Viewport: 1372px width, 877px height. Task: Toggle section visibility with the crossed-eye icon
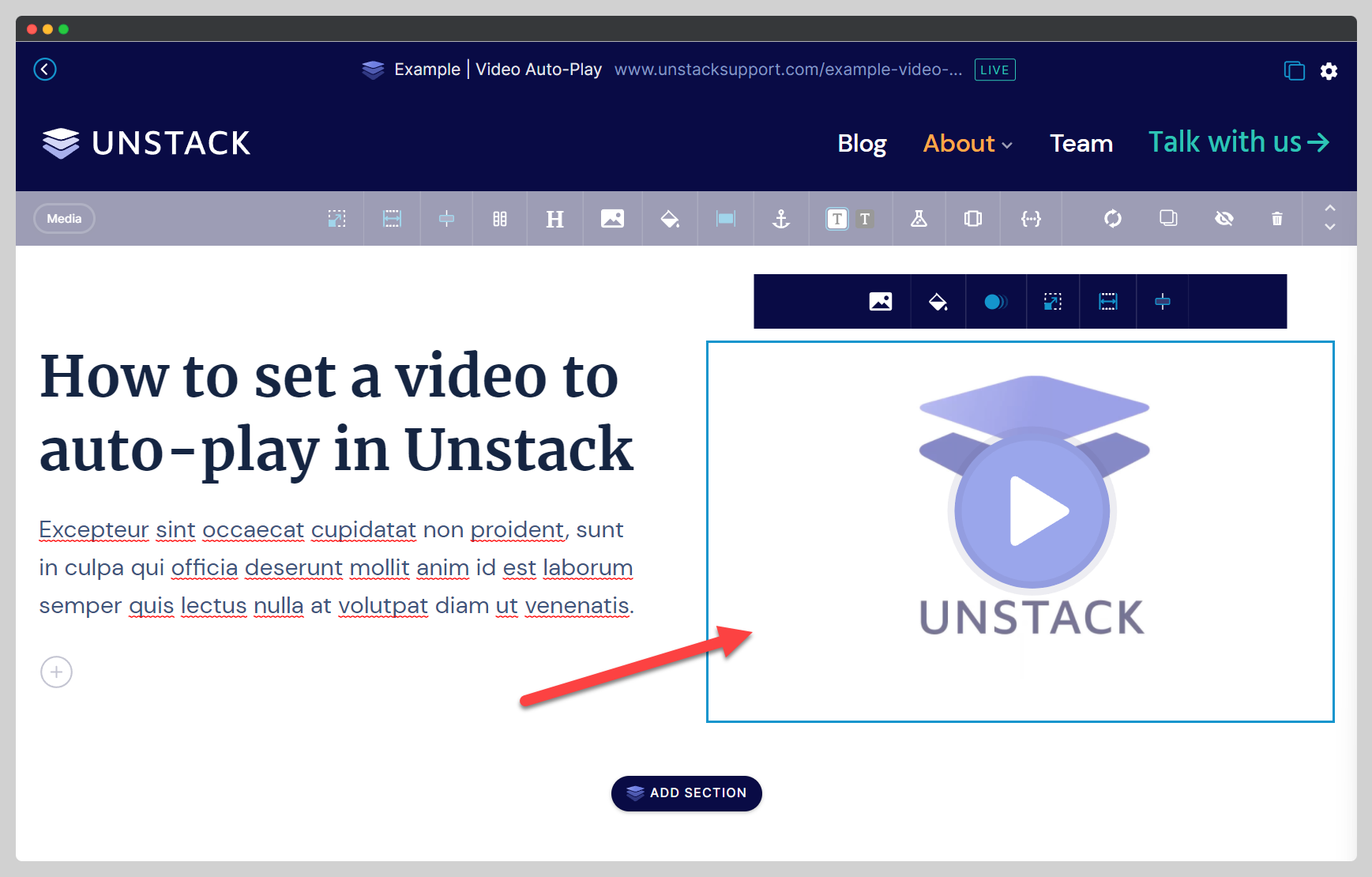point(1224,219)
